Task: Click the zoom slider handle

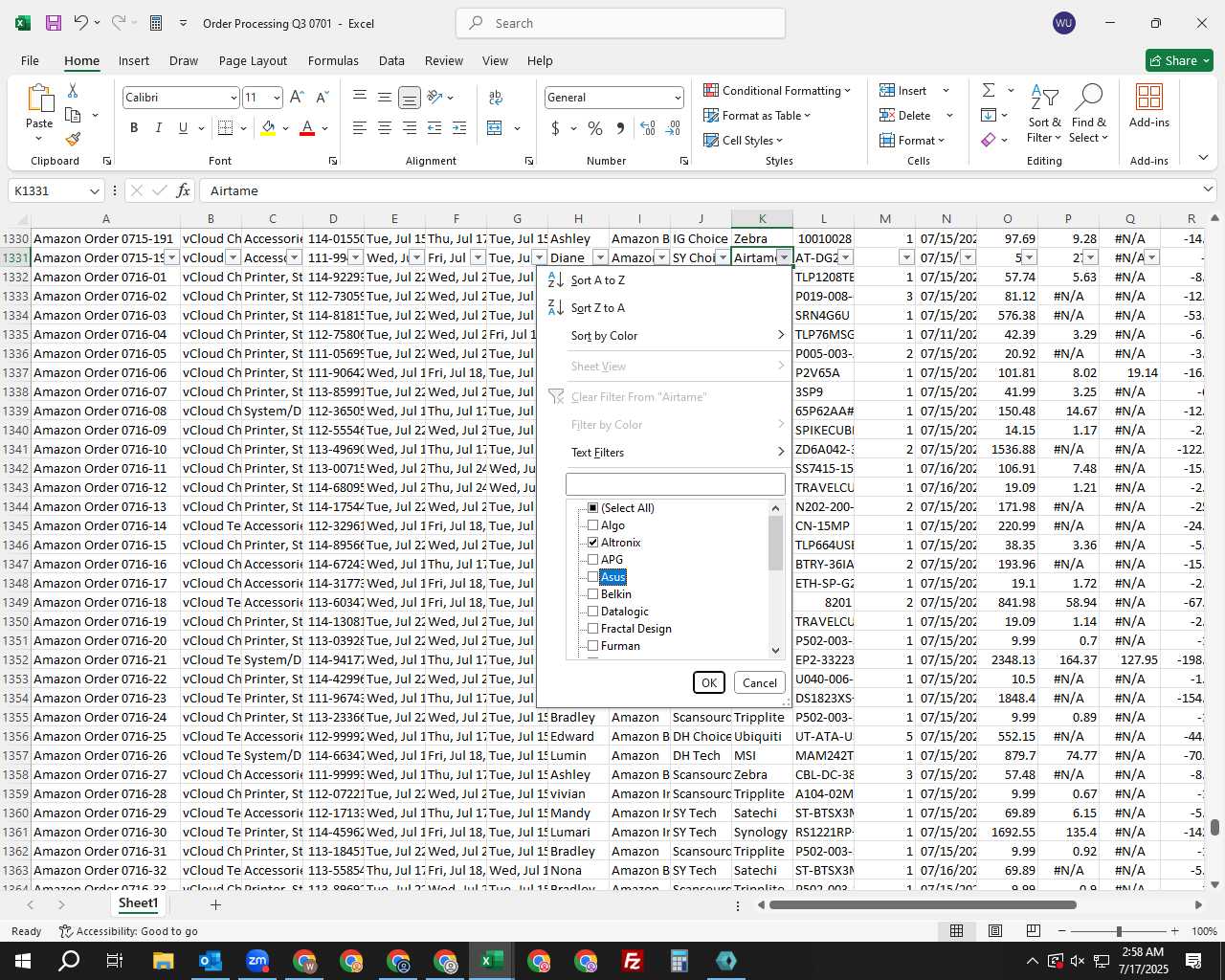Action: pyautogui.click(x=1119, y=931)
